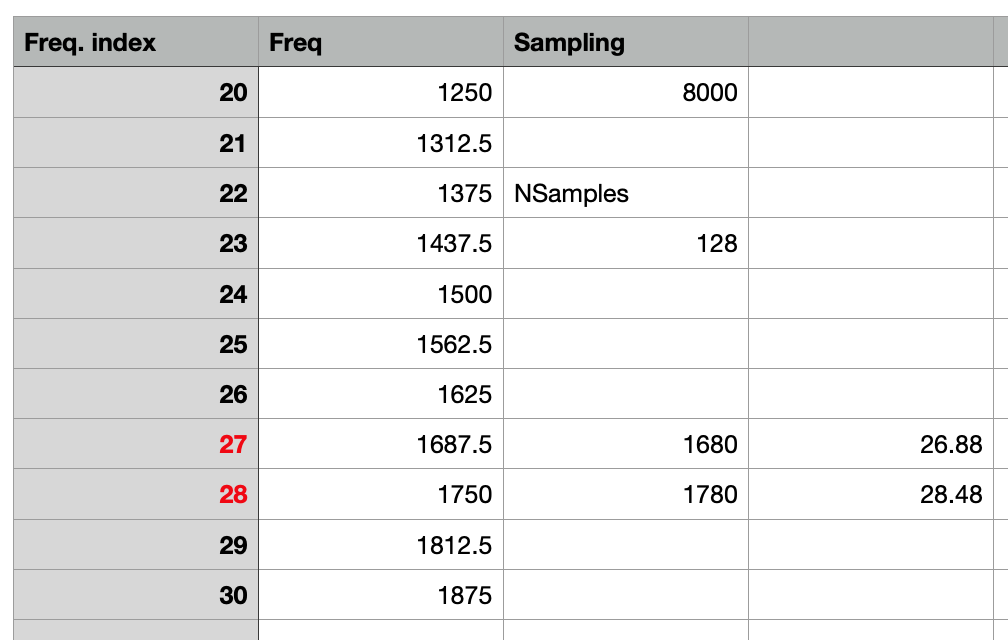1008x640 pixels.
Task: Select frequency cell 1312.5
Action: pyautogui.click(x=380, y=143)
